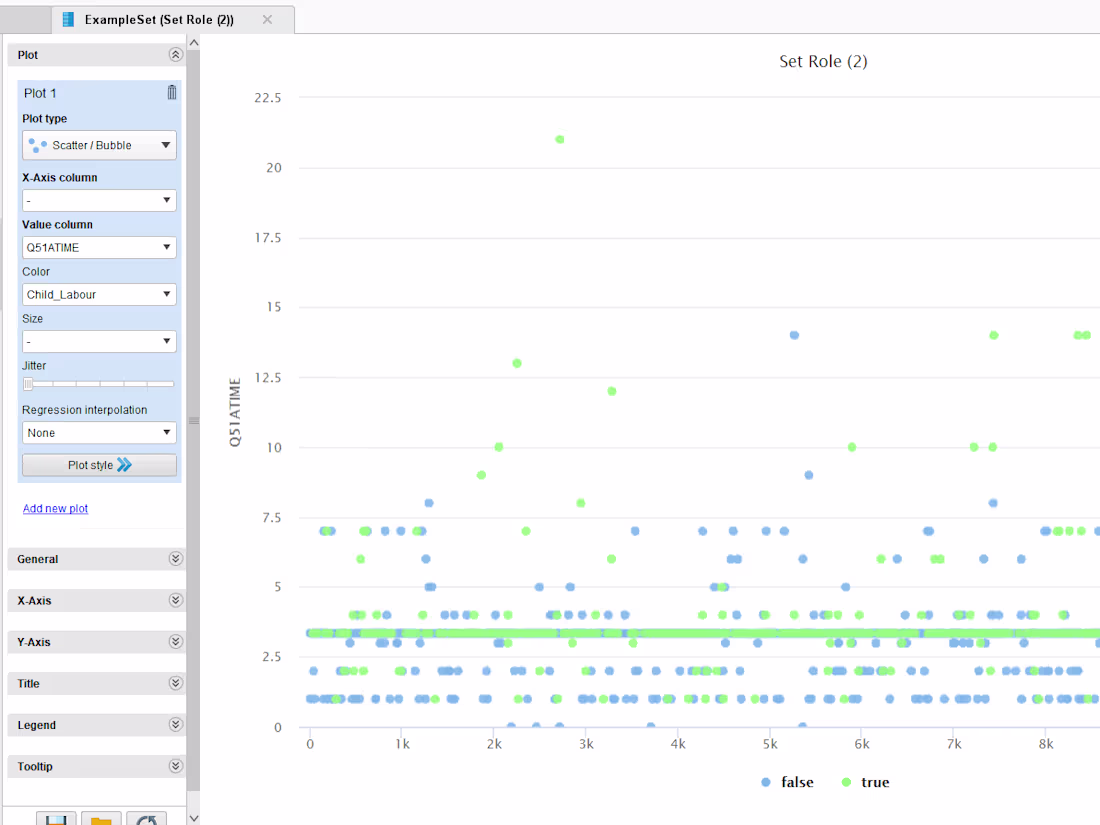1100x825 pixels.
Task: Open the X-Axis column dropdown
Action: pos(99,201)
